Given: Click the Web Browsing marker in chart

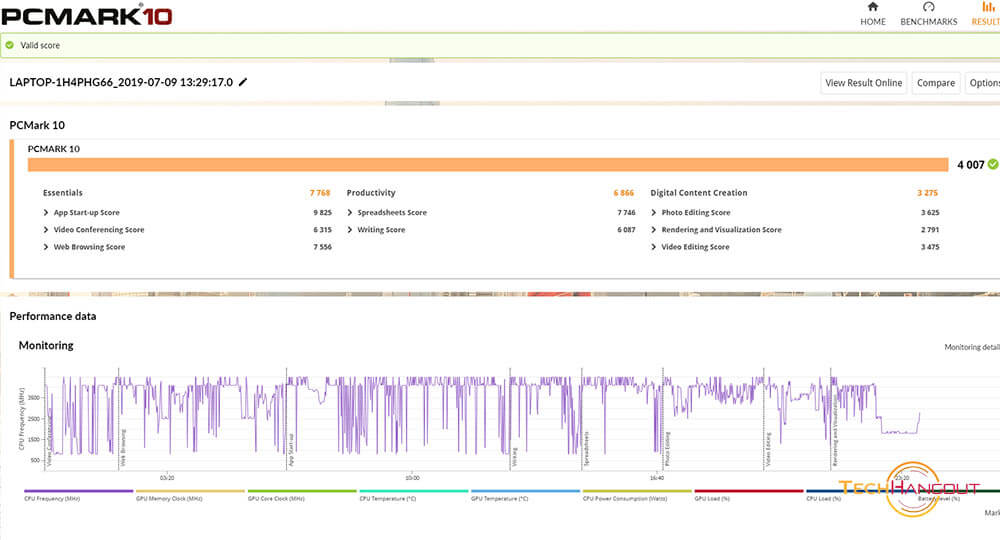Looking at the screenshot, I should (x=124, y=448).
